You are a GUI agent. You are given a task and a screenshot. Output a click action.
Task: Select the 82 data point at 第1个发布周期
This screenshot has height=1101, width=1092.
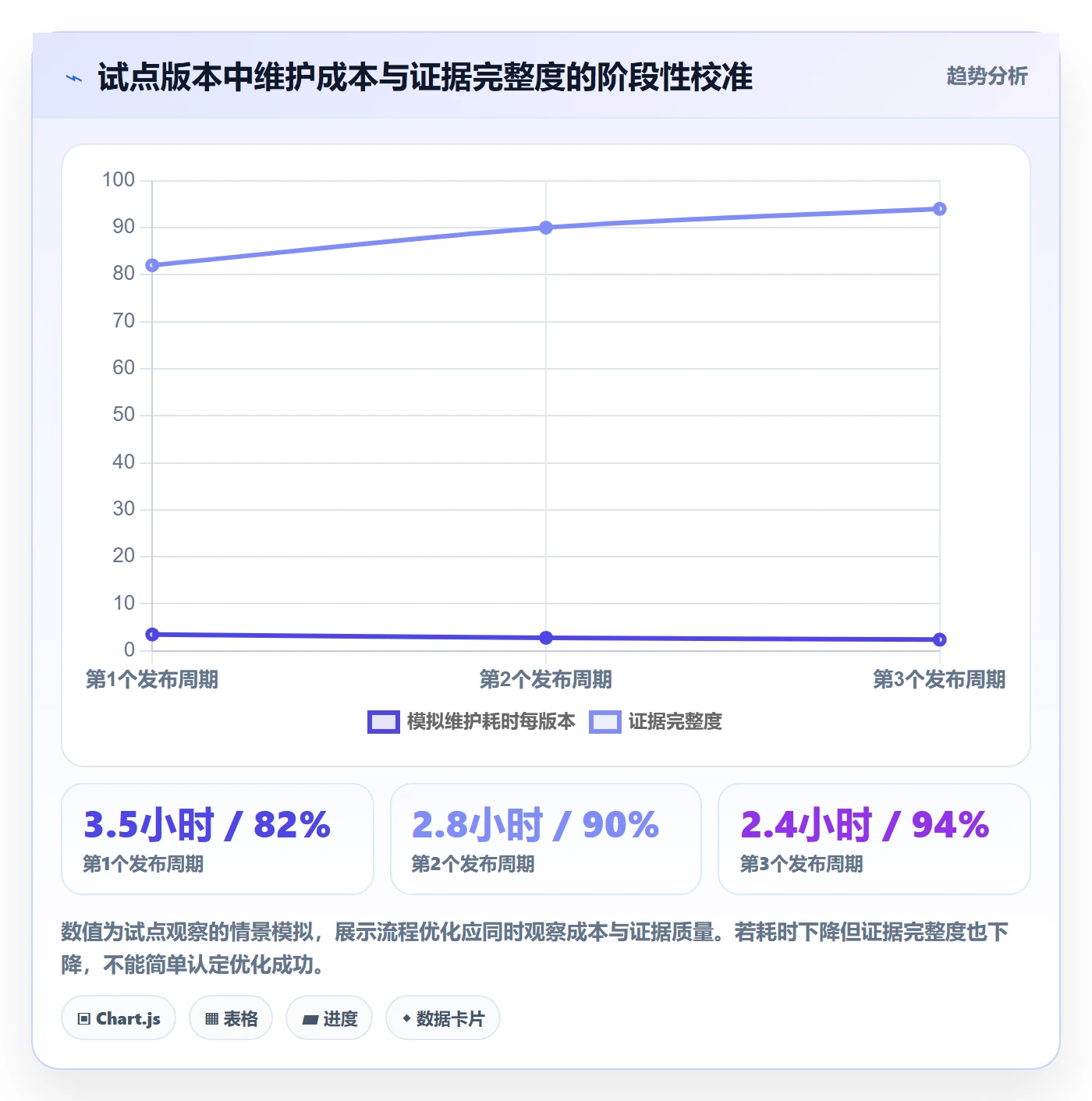[152, 265]
